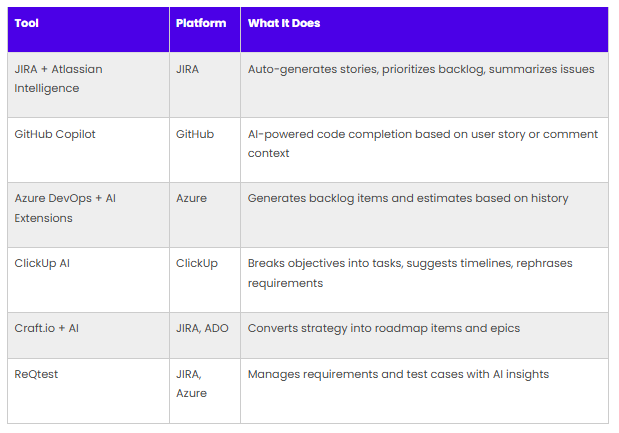Click the standalone "Azure" platform cell

point(191,198)
